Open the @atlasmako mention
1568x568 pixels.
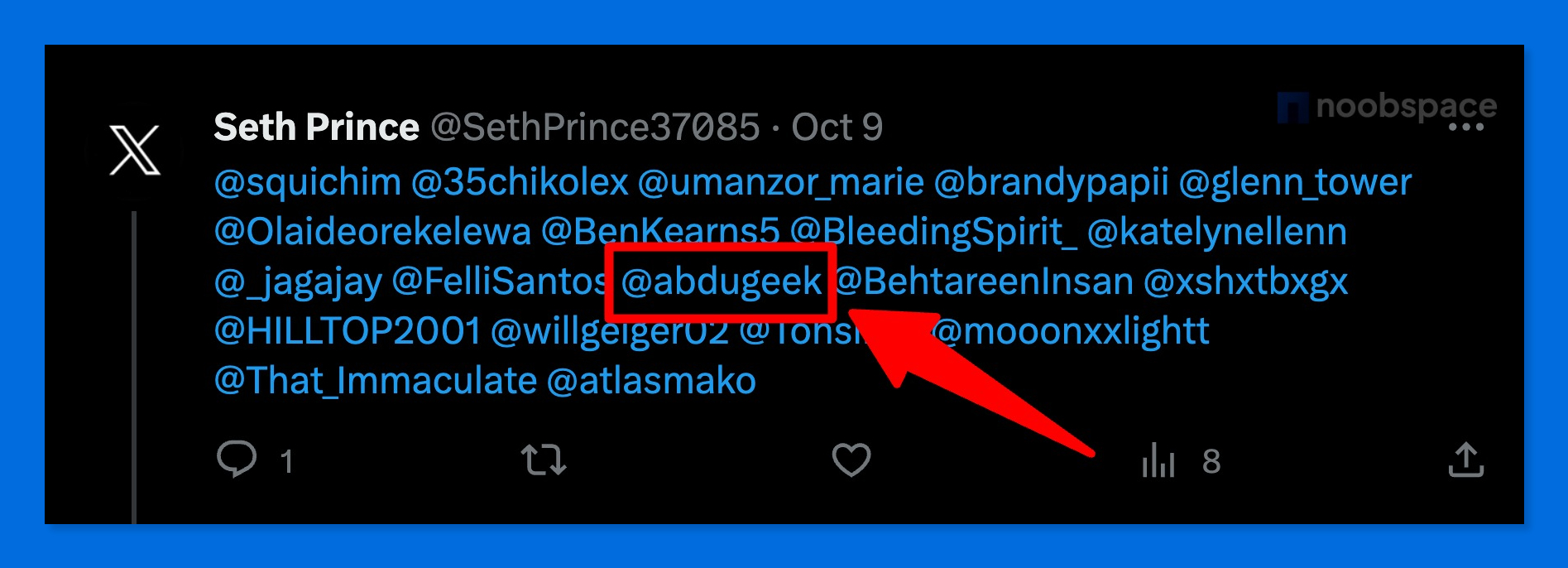pyautogui.click(x=651, y=382)
